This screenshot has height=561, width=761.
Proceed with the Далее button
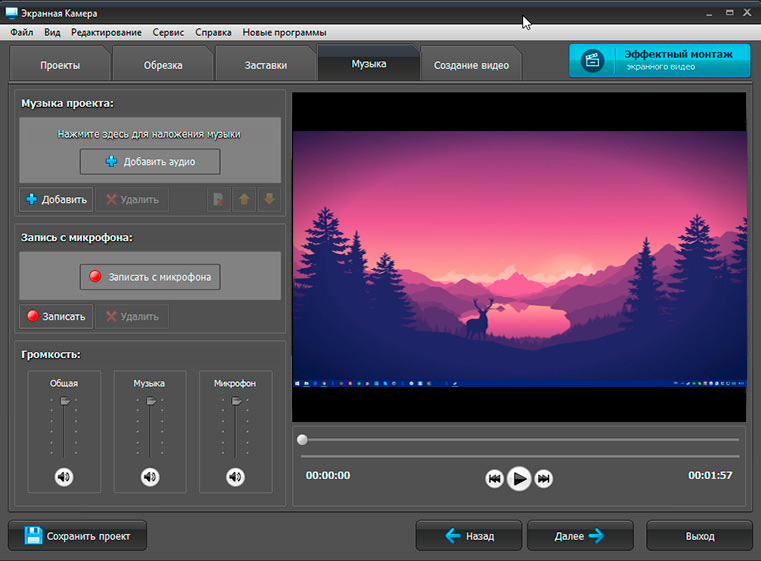pyautogui.click(x=580, y=536)
